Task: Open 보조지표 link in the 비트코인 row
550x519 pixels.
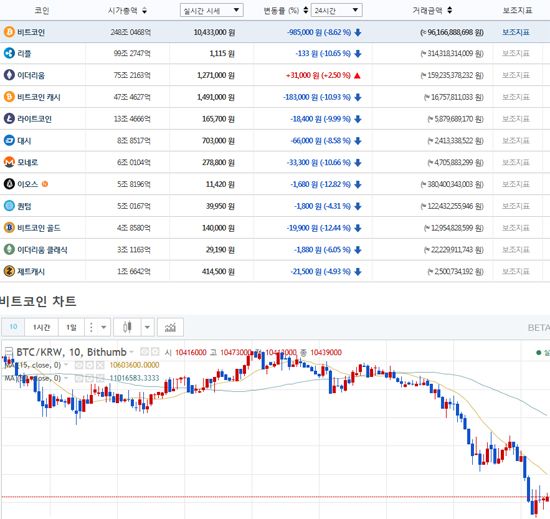Action: [516, 32]
